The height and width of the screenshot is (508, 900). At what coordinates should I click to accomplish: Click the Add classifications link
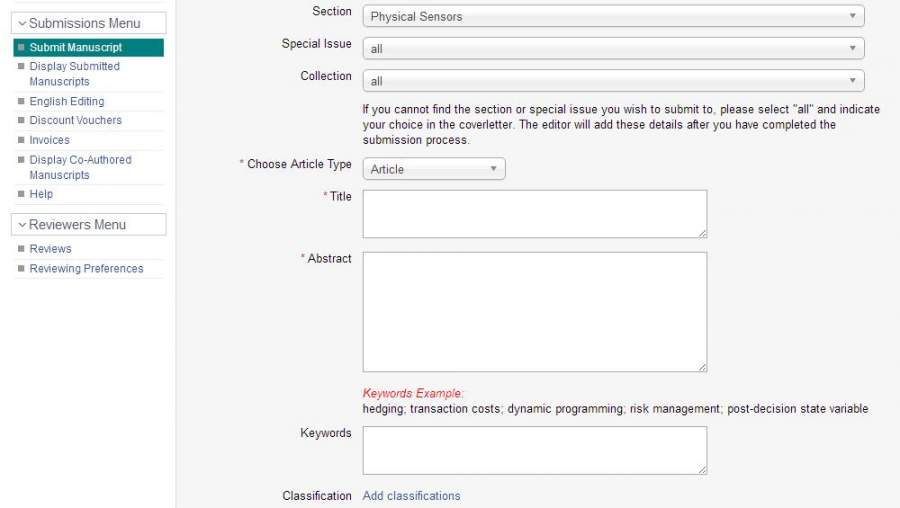(411, 496)
